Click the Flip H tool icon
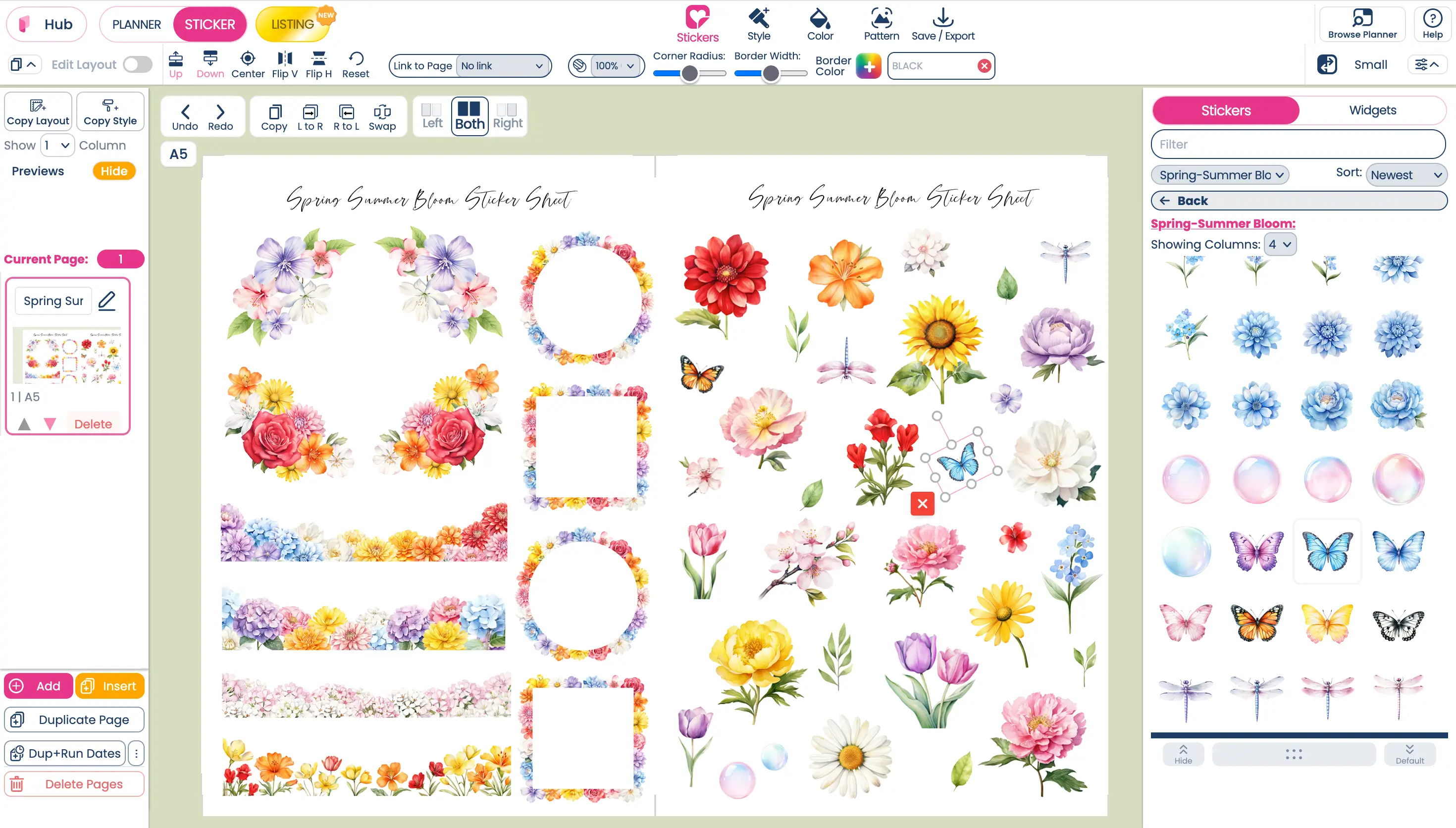1456x828 pixels. (x=318, y=58)
